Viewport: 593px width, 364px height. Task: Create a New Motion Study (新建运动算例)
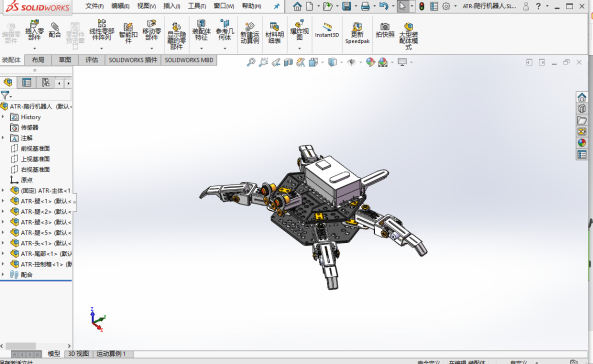(250, 33)
